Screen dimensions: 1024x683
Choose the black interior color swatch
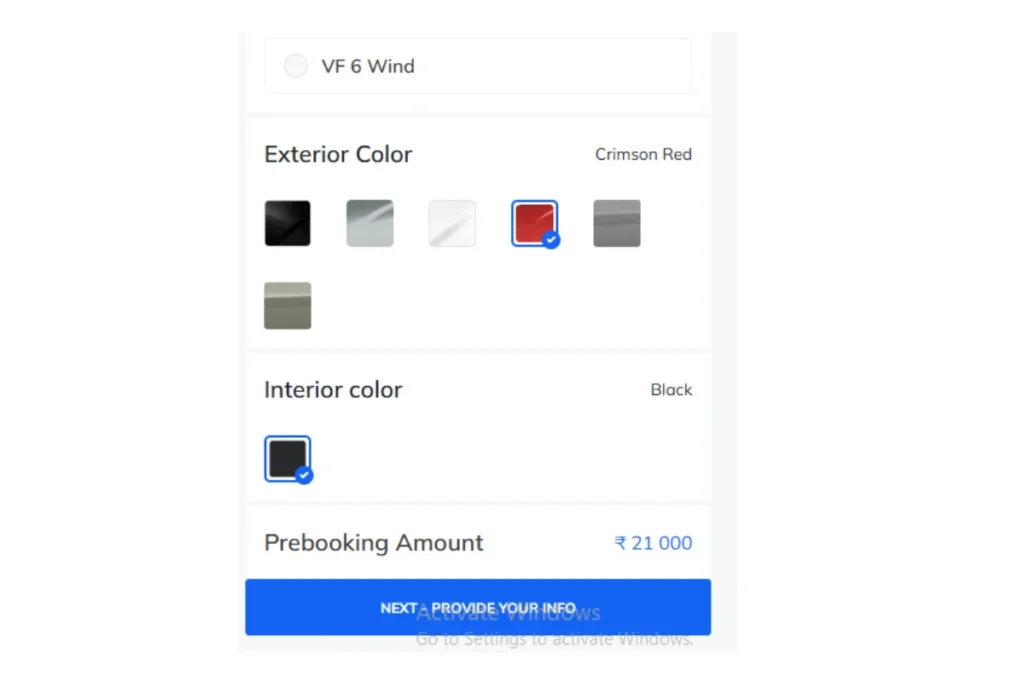pos(287,458)
